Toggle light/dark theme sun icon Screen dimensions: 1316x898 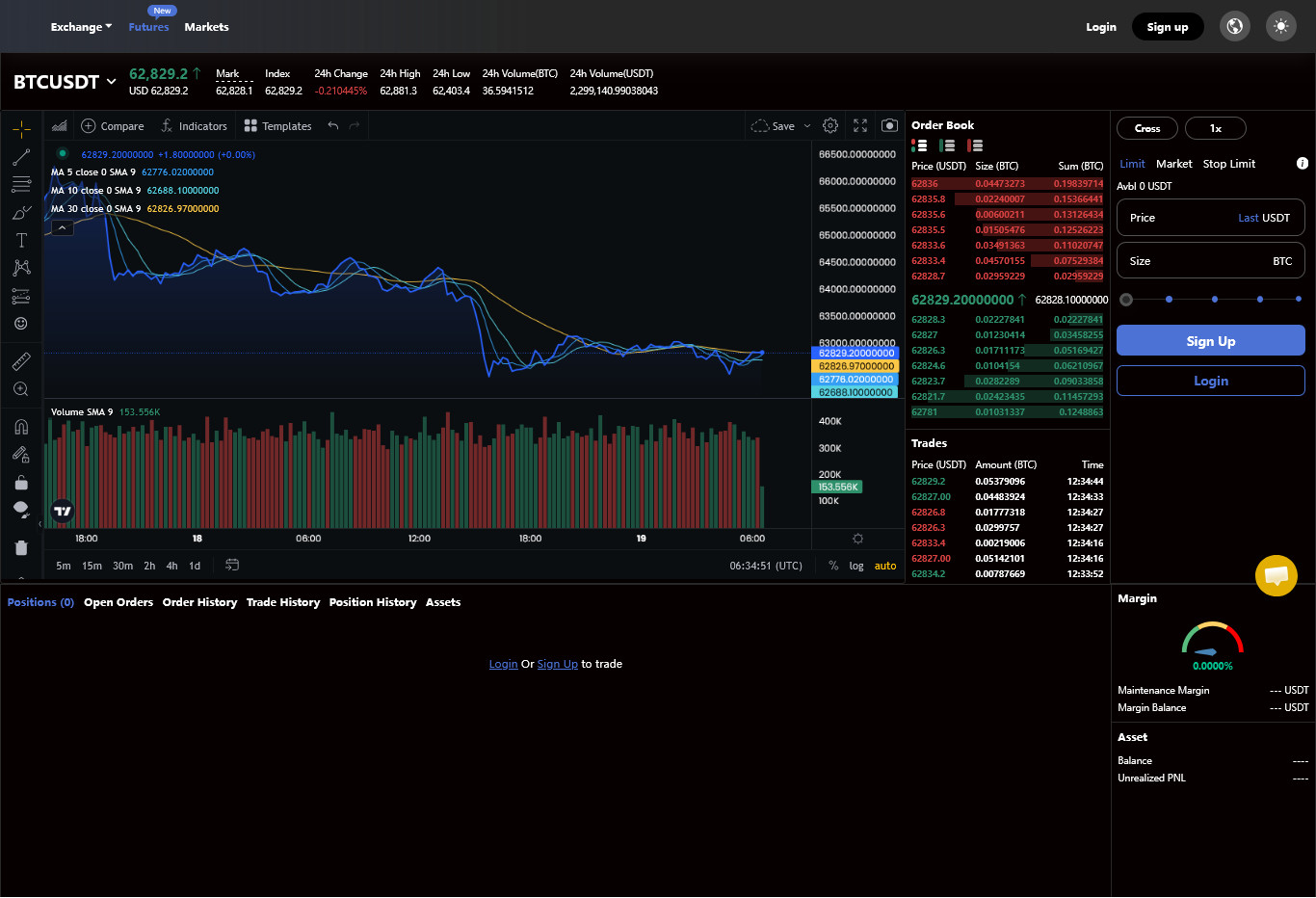[1280, 27]
